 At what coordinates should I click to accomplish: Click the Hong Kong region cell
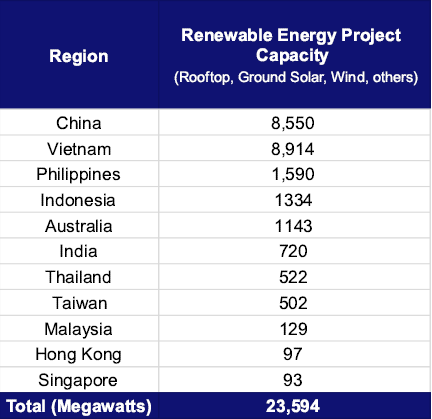pos(78,355)
